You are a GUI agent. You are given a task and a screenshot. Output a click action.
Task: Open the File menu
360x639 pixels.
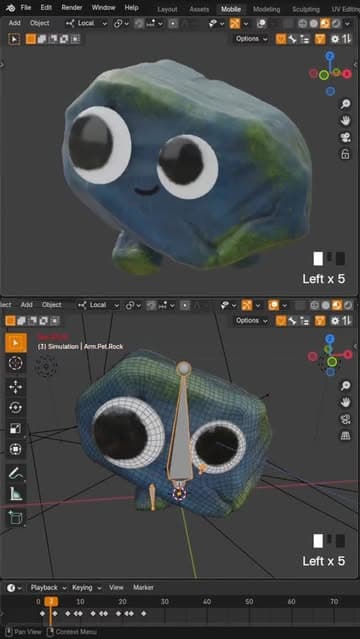click(x=26, y=7)
